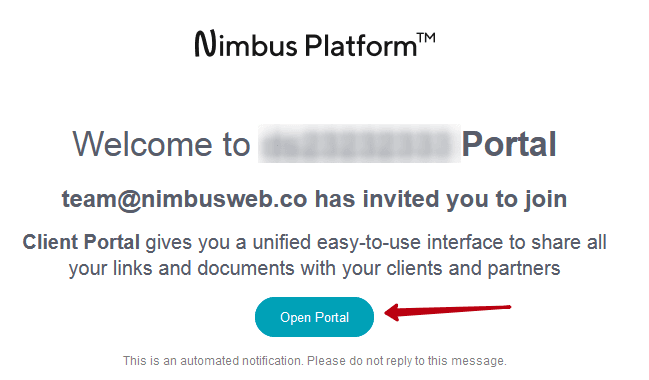The image size is (649, 380).
Task: Click the stylized N in Nimbus logo
Action: point(205,43)
